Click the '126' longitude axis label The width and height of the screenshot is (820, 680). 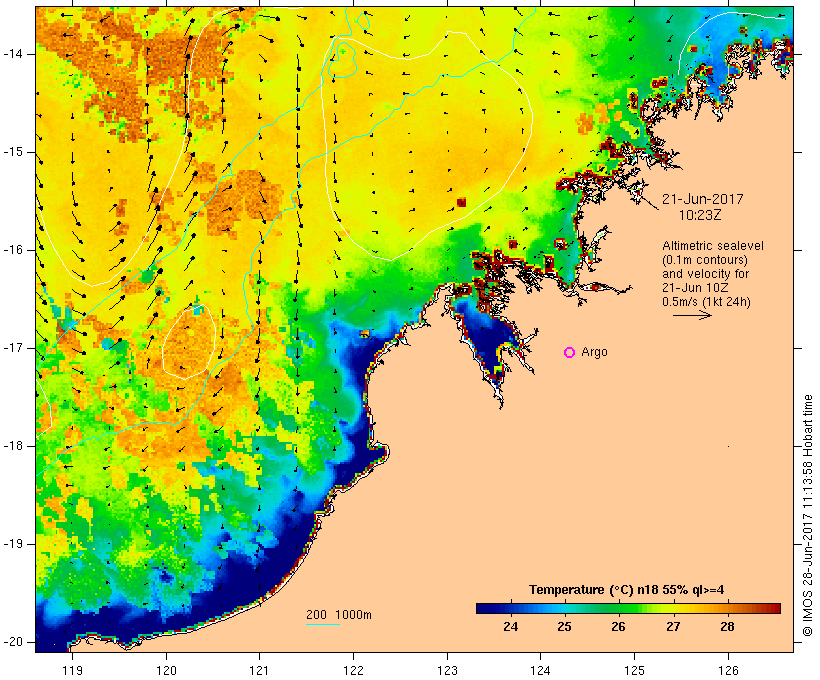(x=728, y=670)
